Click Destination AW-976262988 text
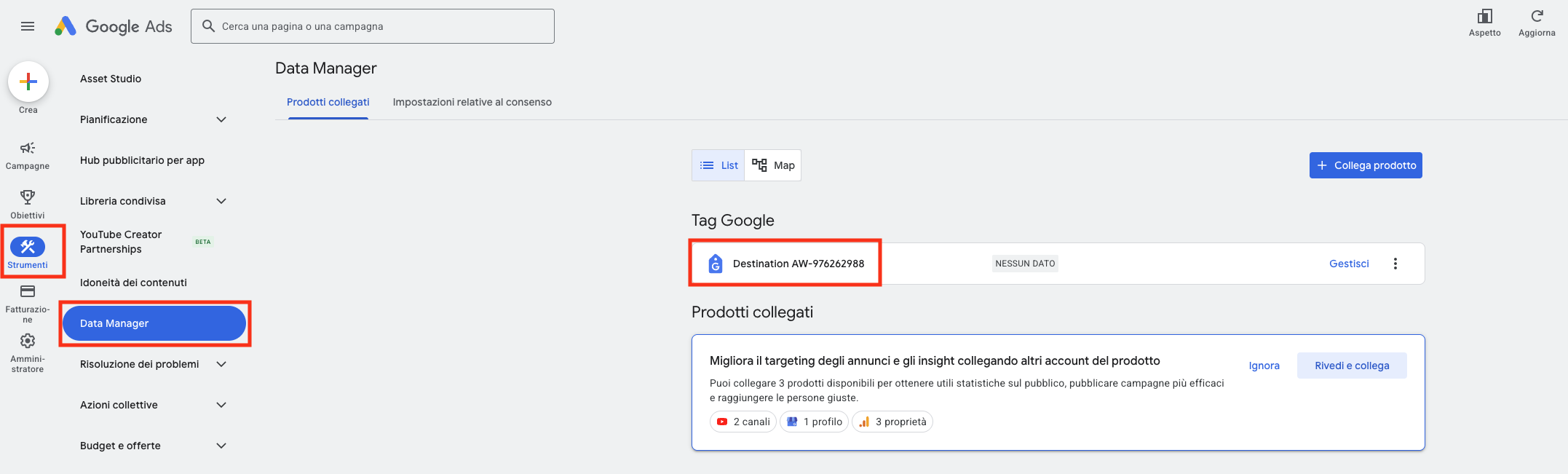 tap(799, 264)
